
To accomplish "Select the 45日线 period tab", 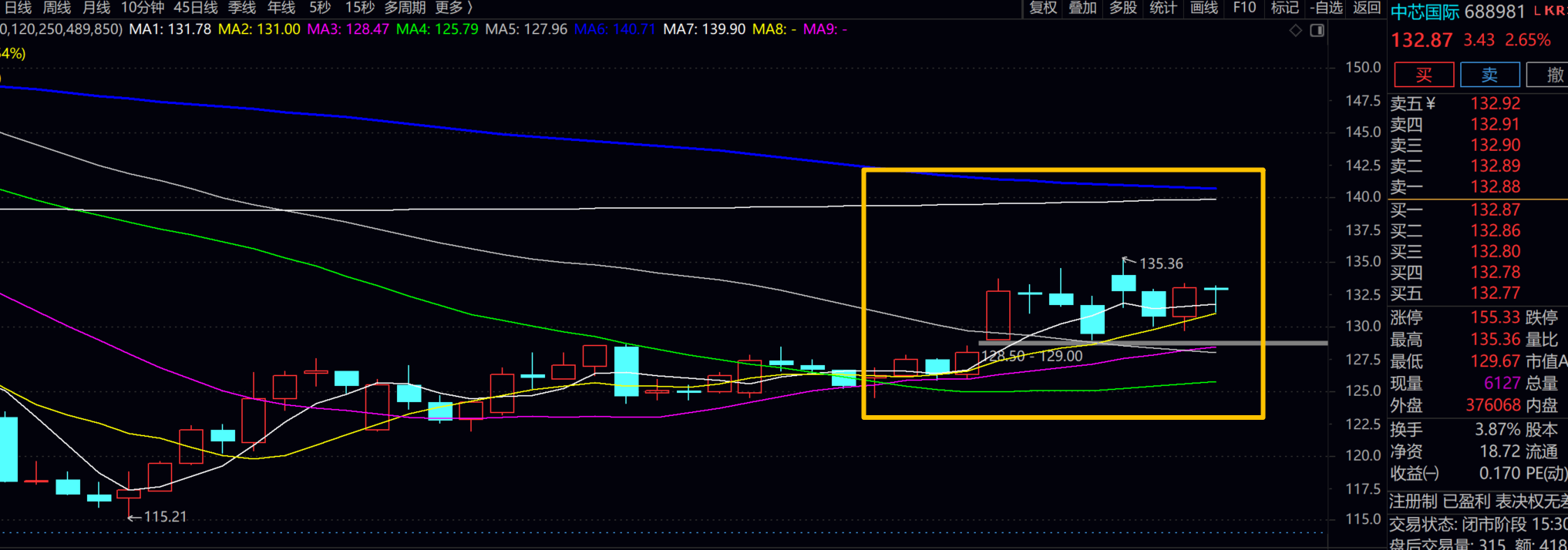I will click(x=196, y=8).
